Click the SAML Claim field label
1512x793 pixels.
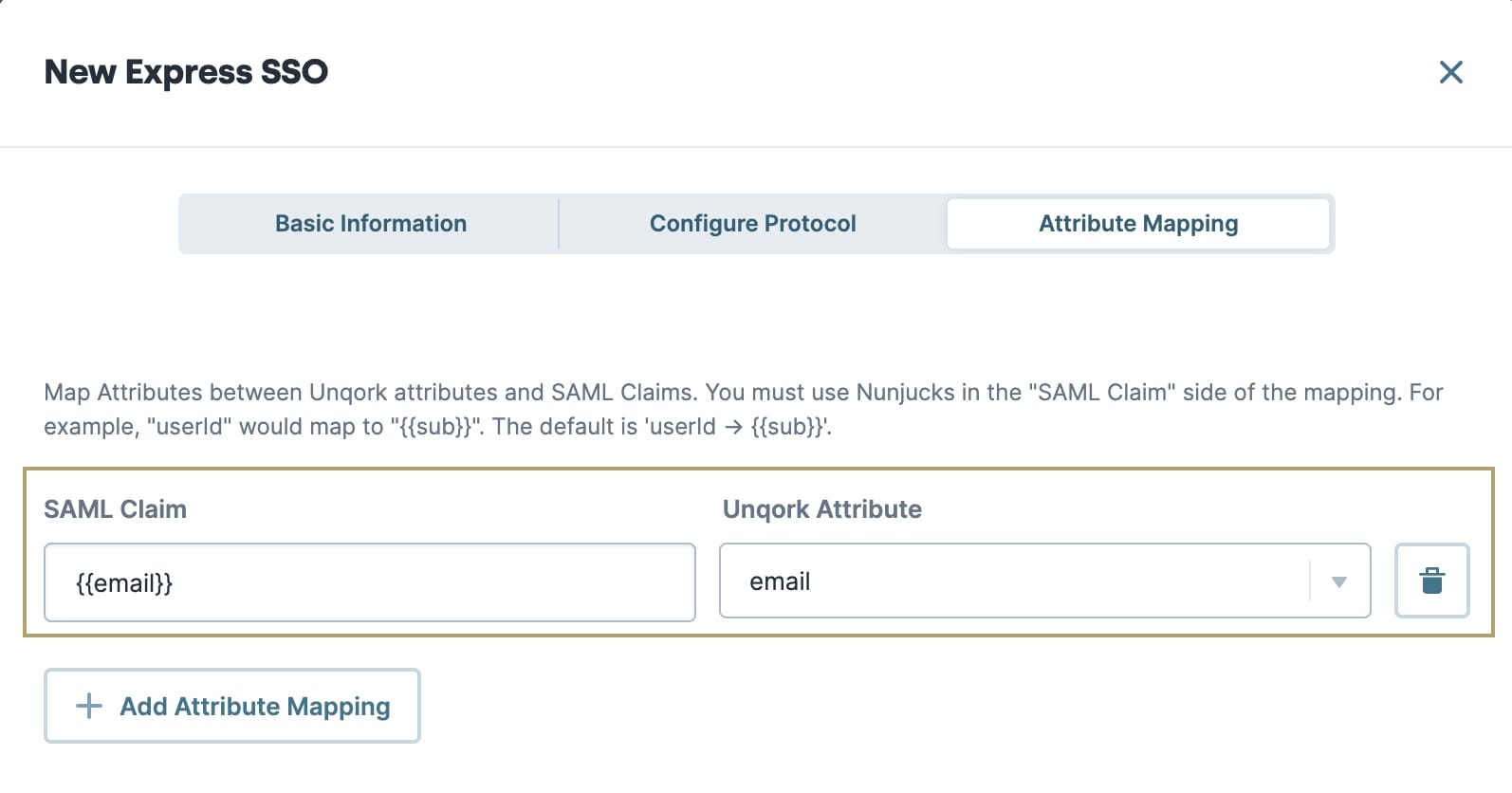click(116, 509)
